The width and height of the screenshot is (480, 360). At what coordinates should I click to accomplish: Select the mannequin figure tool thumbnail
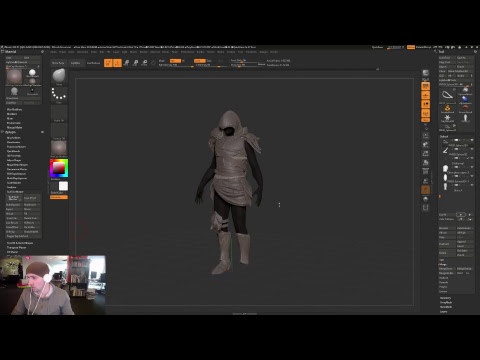(x=465, y=118)
